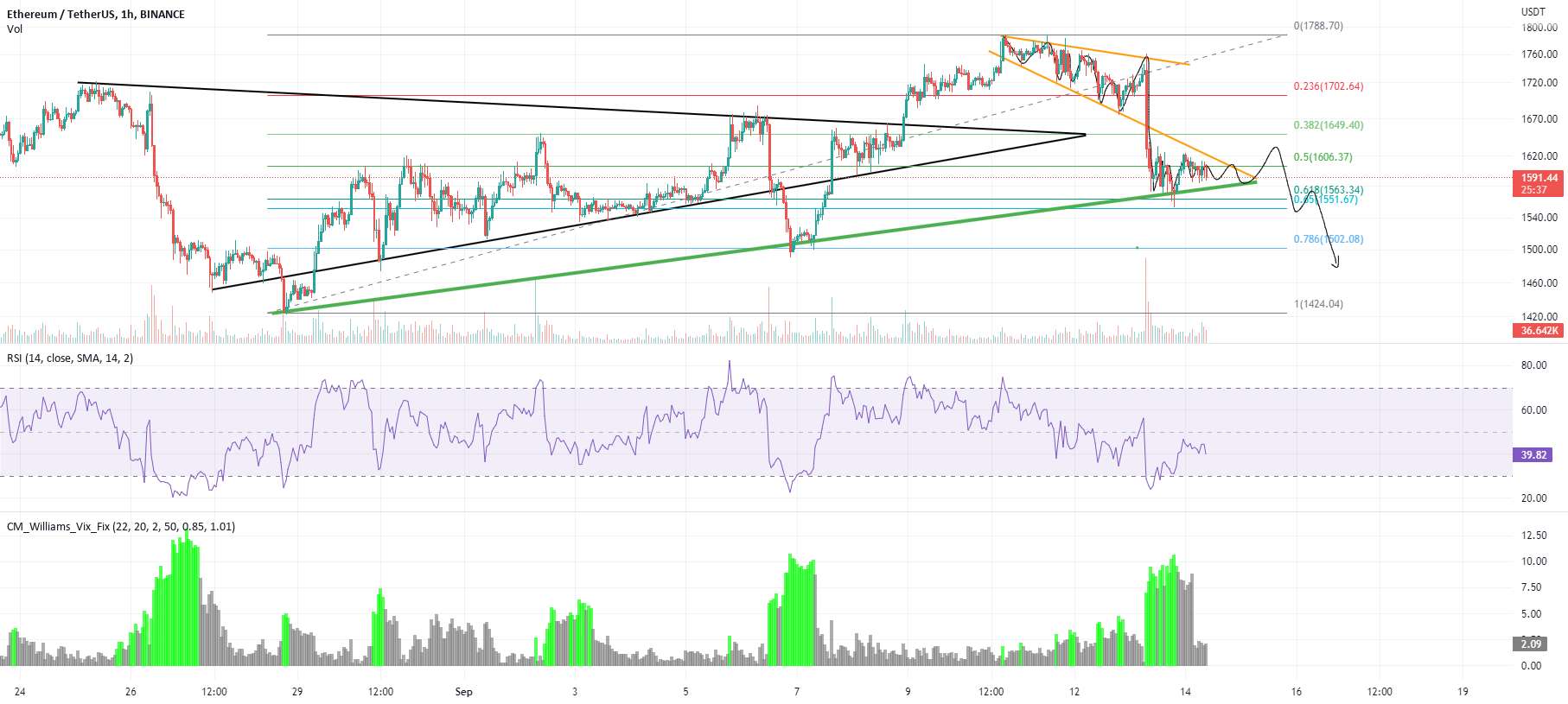Click the Ethereum / TetherUS symbol title
The image size is (1568, 704).
pos(96,15)
